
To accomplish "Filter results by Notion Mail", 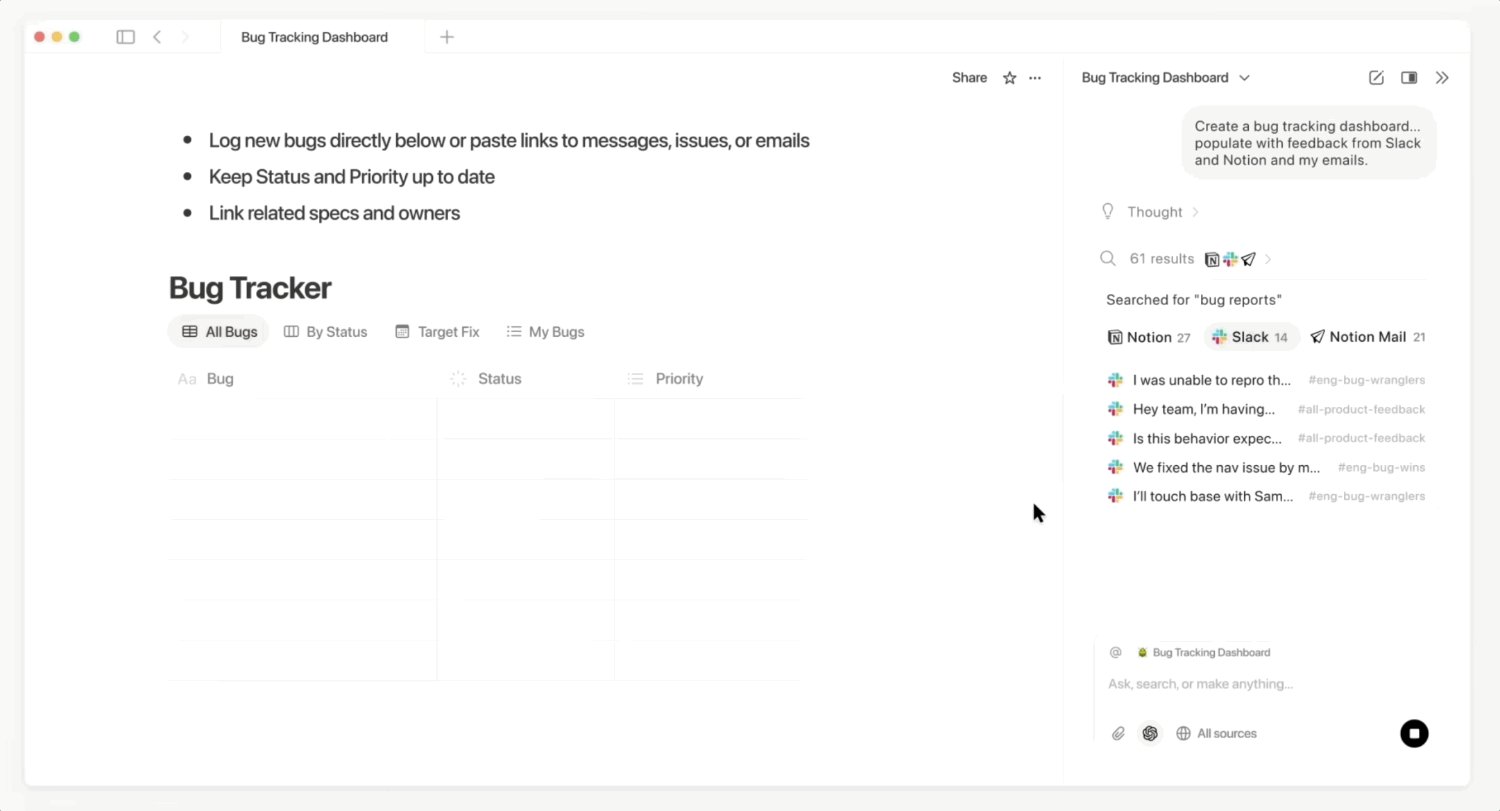I will coord(1366,337).
